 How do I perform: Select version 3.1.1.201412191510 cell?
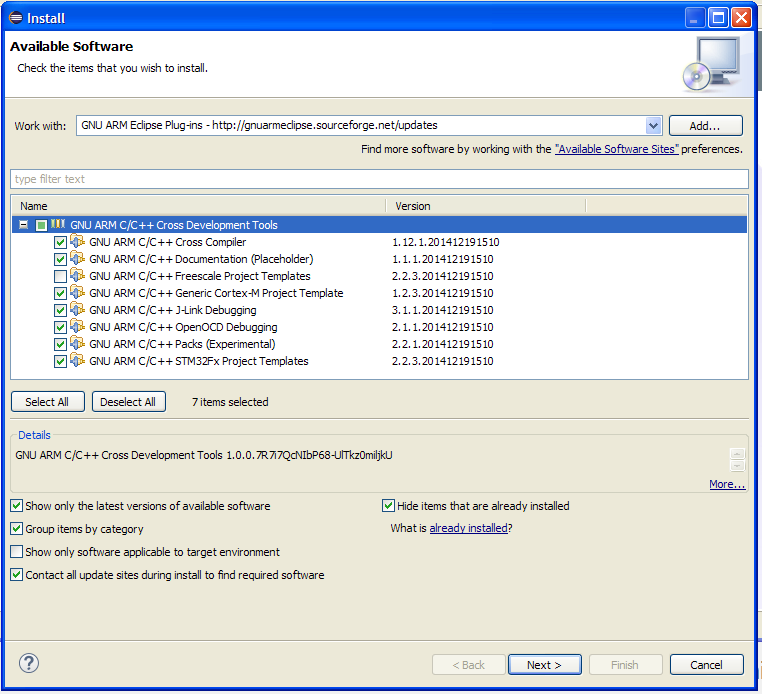point(443,310)
